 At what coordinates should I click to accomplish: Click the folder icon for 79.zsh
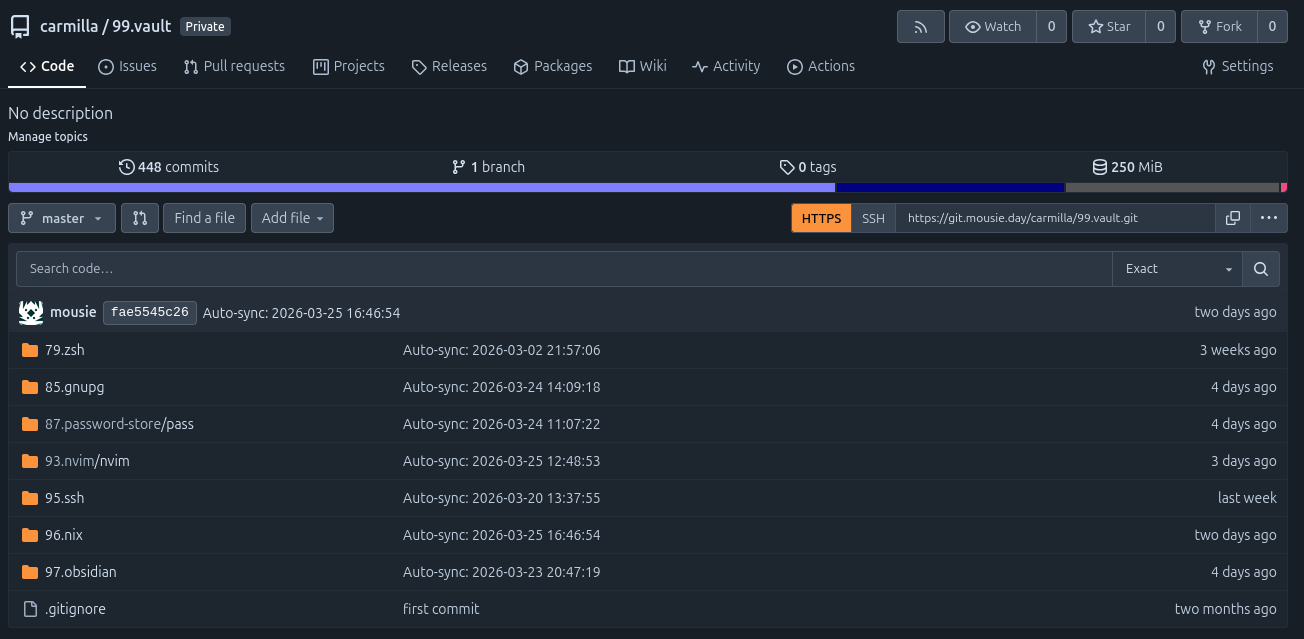tap(29, 350)
